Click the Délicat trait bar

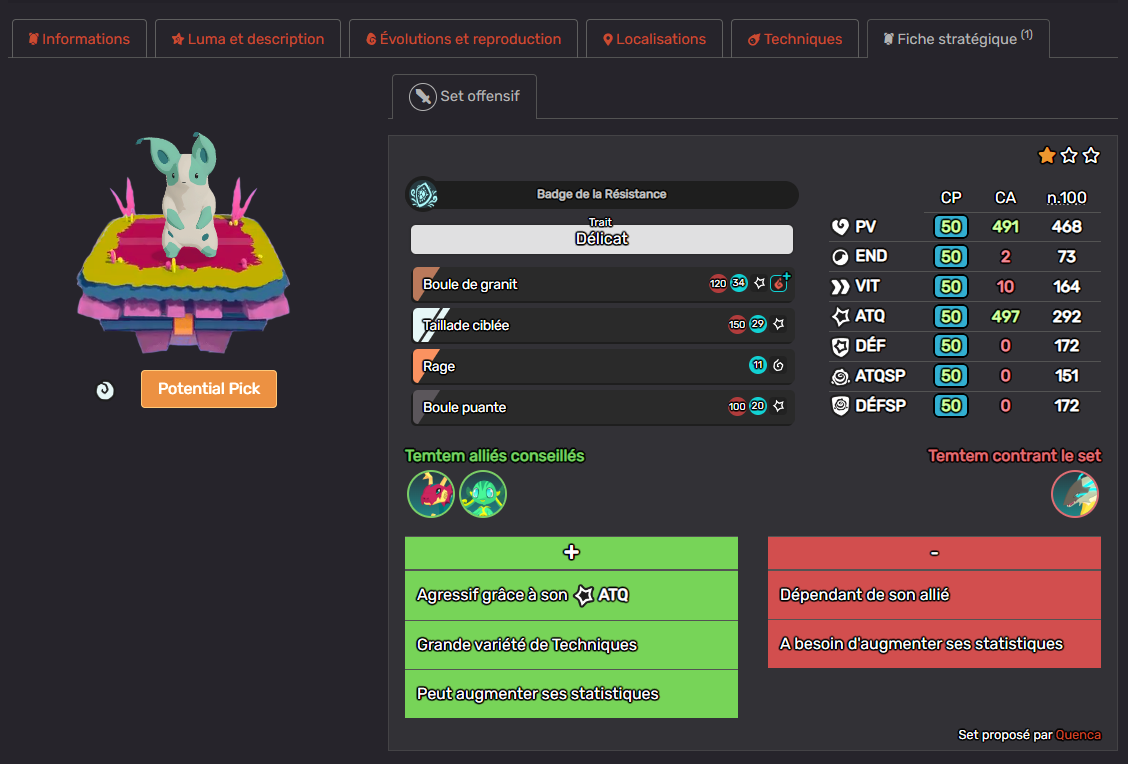601,239
